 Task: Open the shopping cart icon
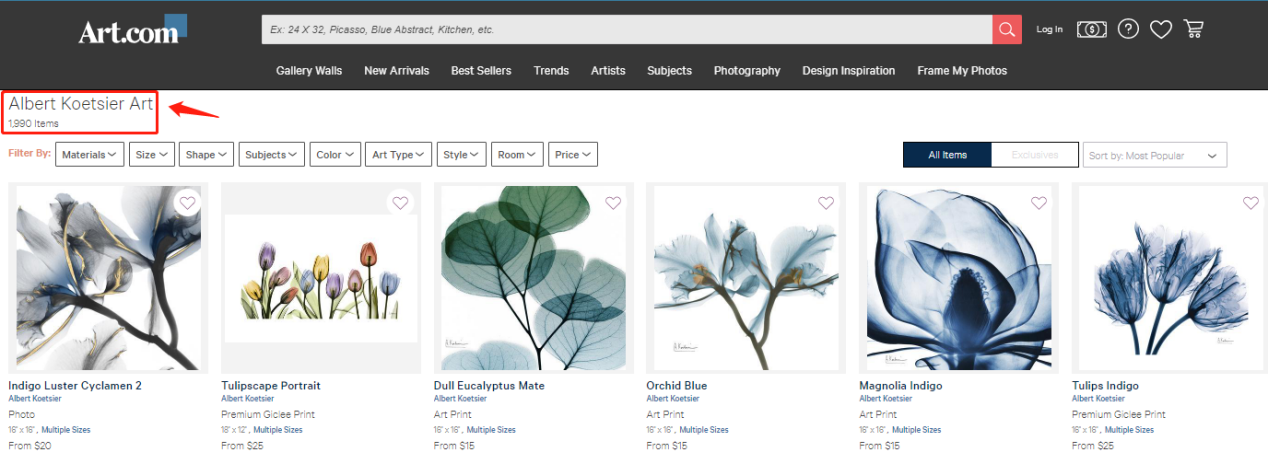[1193, 29]
